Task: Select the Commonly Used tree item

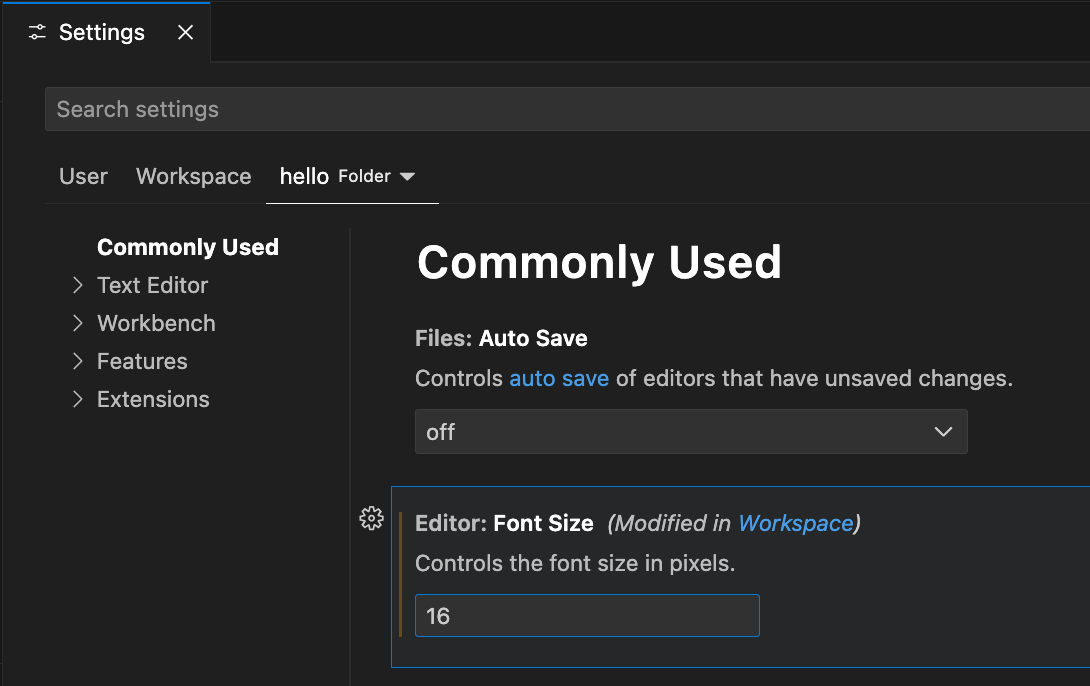Action: pyautogui.click(x=187, y=247)
